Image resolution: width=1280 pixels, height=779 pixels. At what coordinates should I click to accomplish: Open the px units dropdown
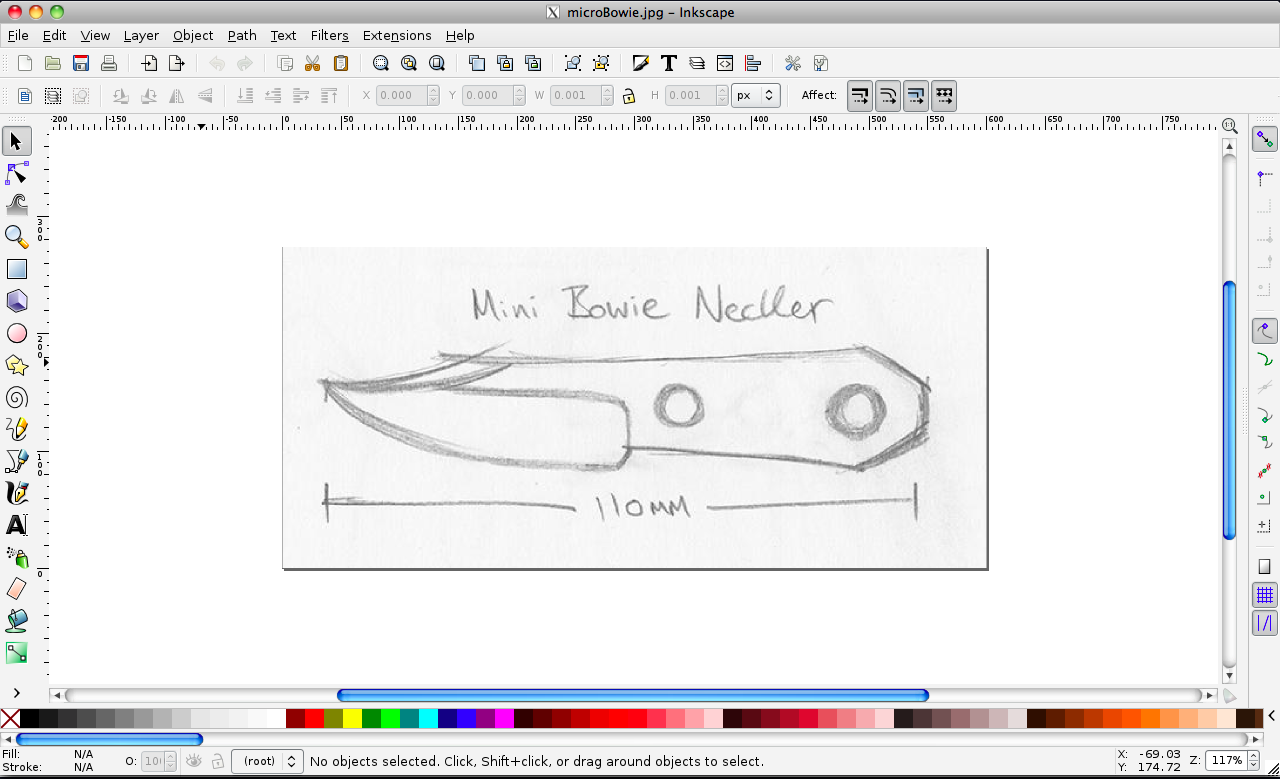point(755,96)
